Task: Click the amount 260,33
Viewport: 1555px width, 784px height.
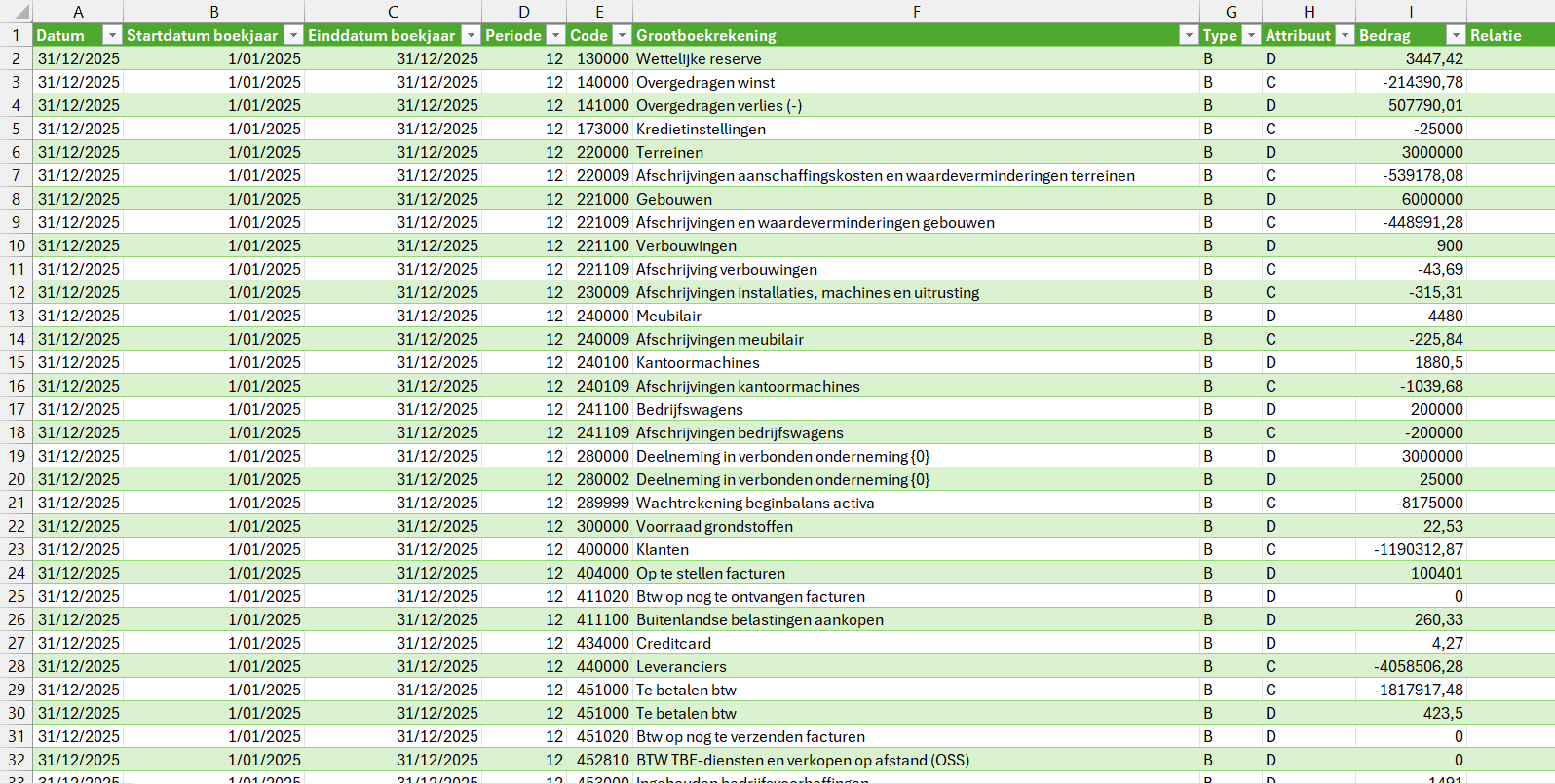Action: [x=1411, y=619]
